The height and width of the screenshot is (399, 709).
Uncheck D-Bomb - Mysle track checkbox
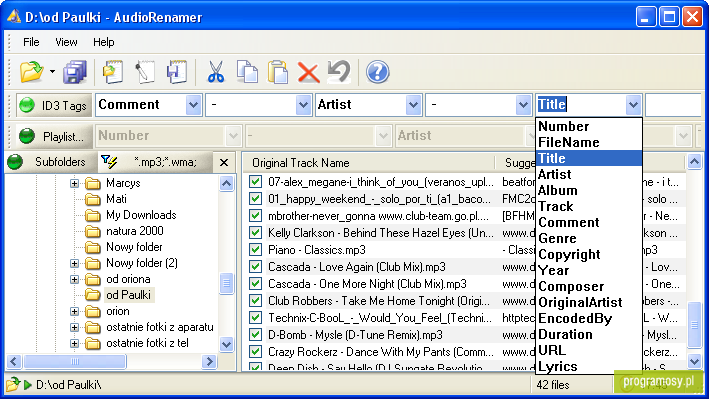[255, 335]
